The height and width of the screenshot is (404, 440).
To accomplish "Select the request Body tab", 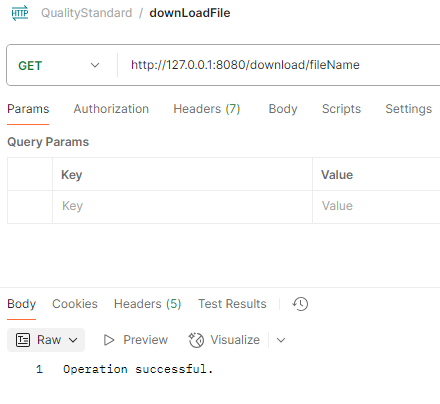I will tap(283, 109).
